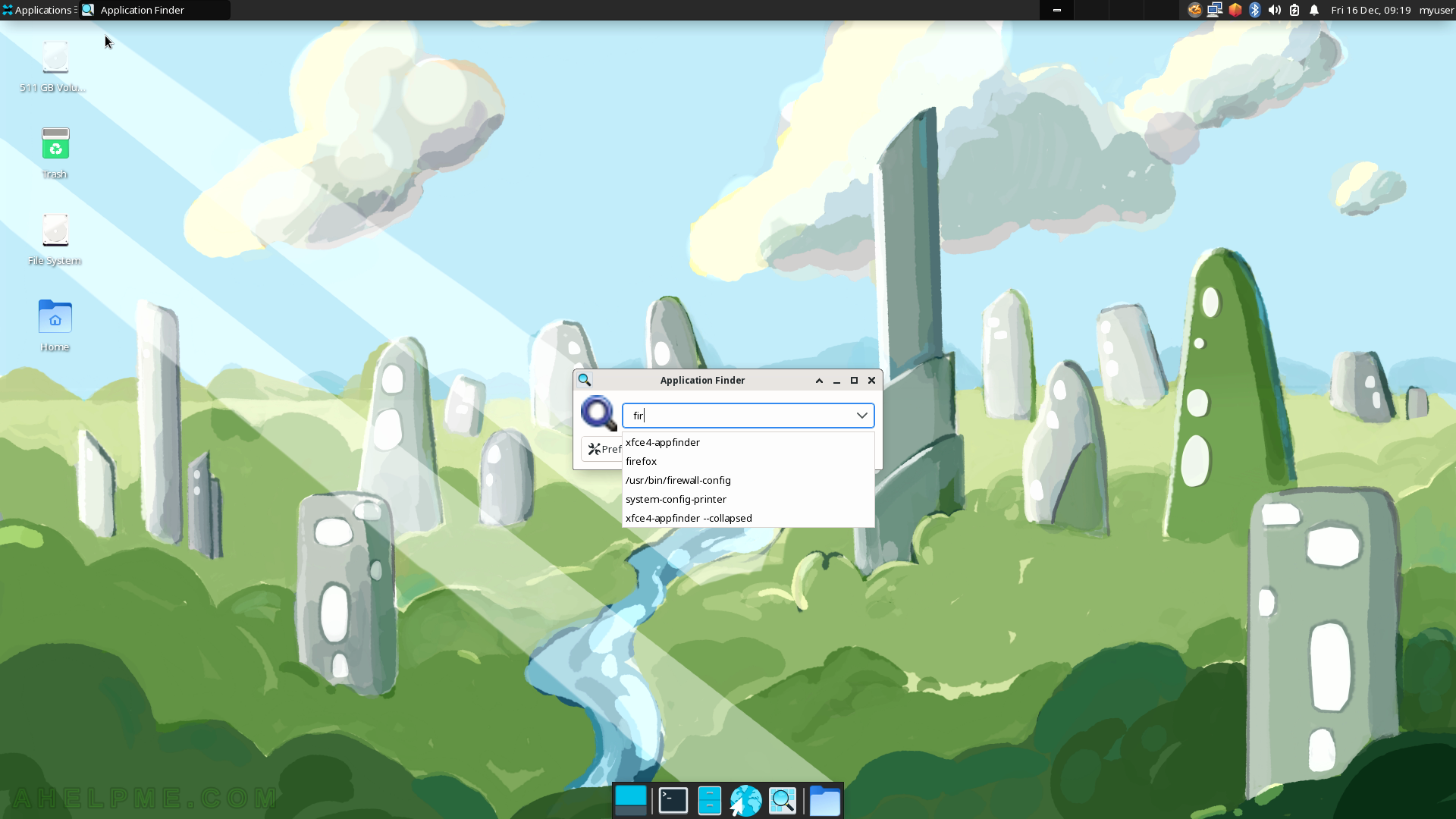Viewport: 1456px width, 819px height.
Task: Click the orange engine tray icon
Action: tap(1194, 10)
